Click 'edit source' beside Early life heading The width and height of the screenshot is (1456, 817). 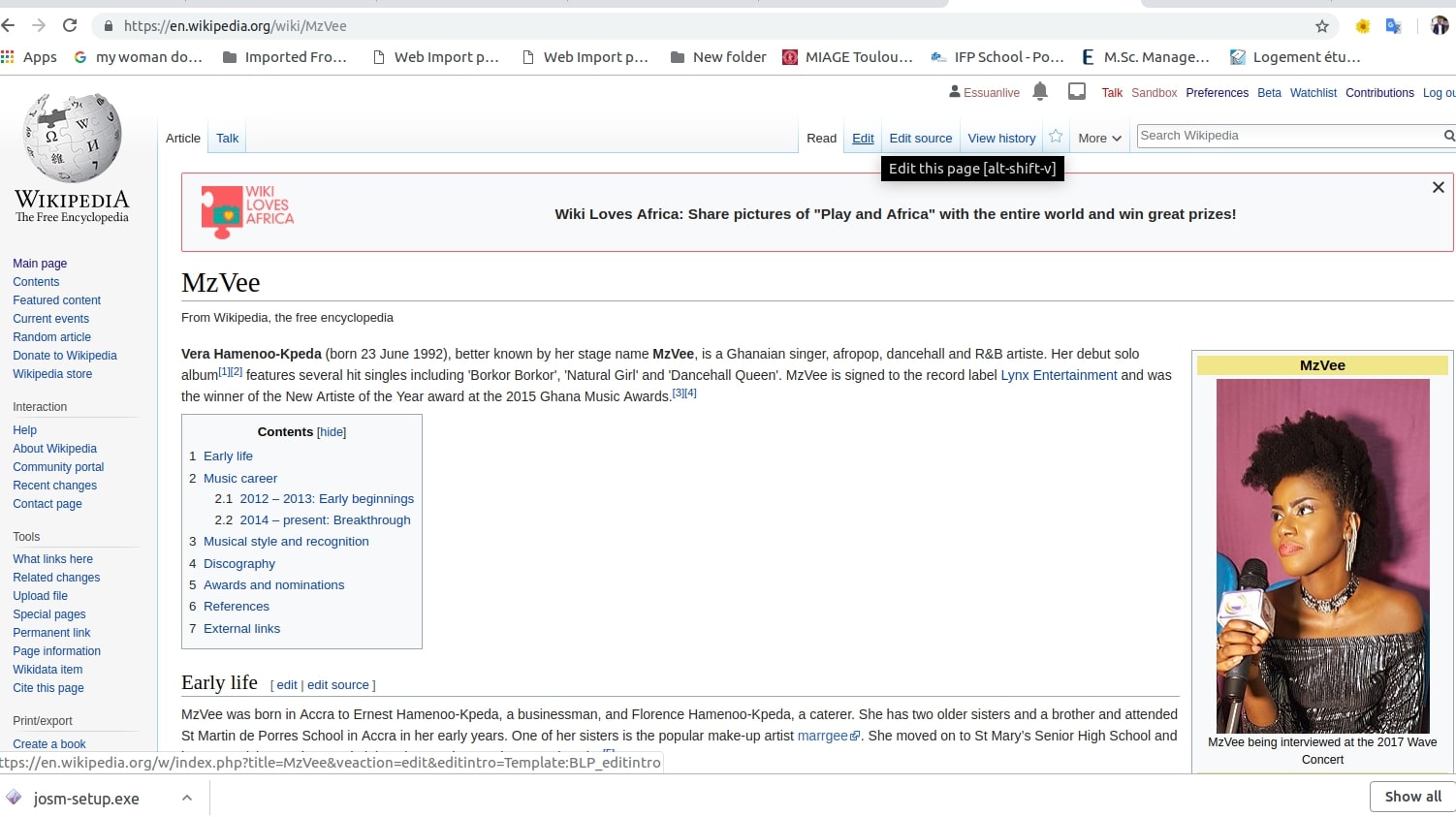coord(338,685)
